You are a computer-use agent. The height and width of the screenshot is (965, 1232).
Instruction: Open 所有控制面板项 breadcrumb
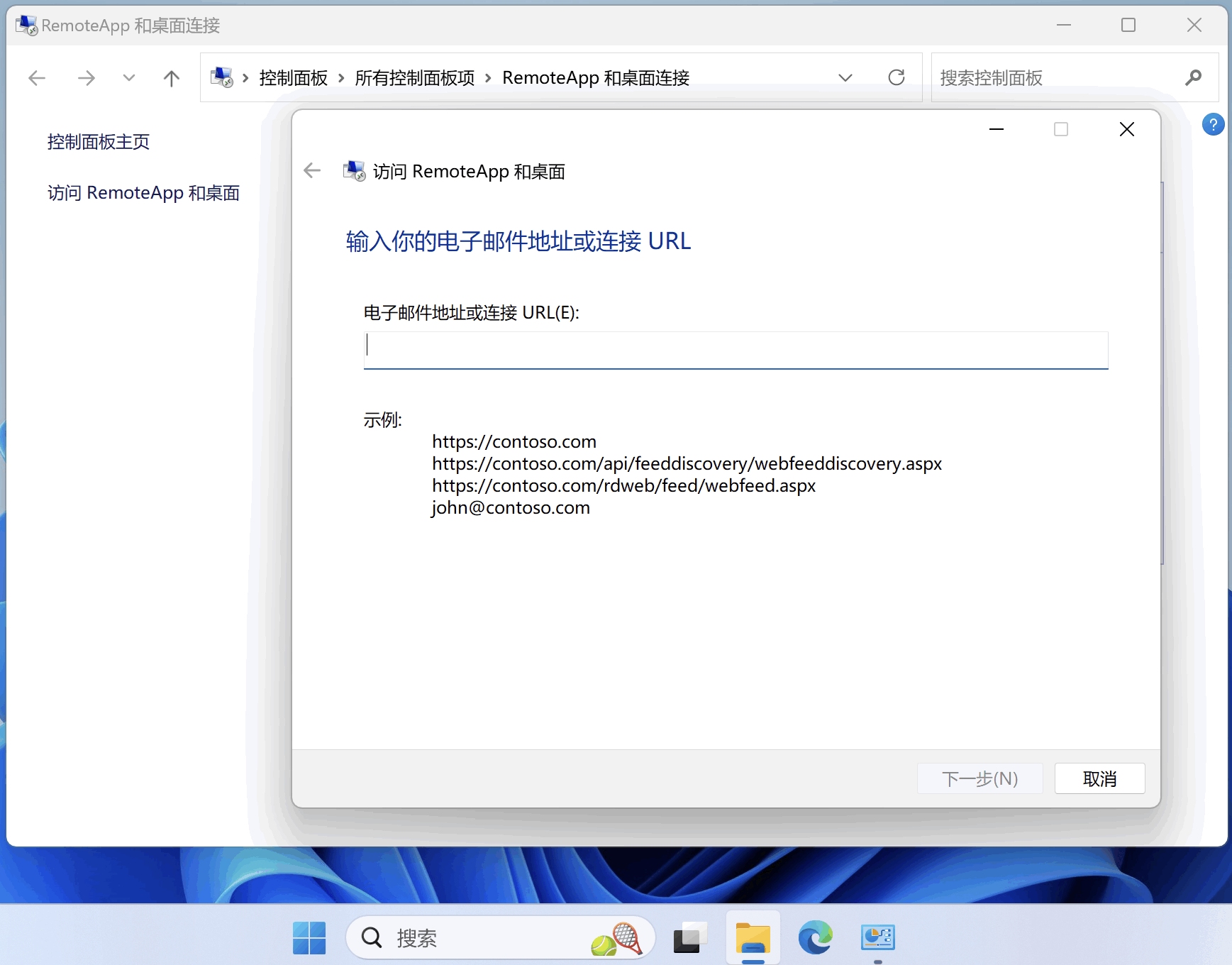click(x=414, y=78)
